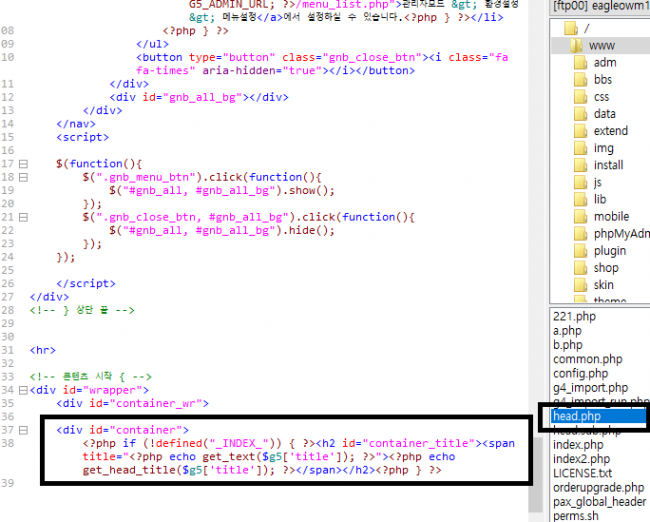Select the www folder icon

(576, 45)
